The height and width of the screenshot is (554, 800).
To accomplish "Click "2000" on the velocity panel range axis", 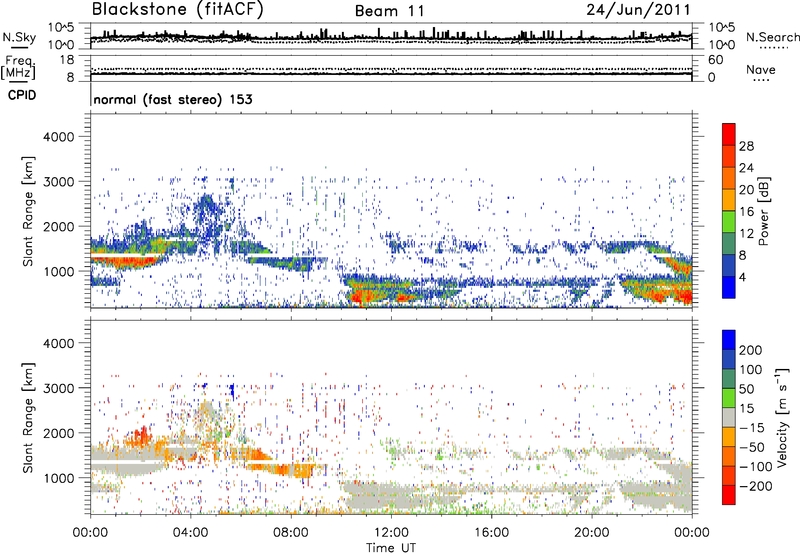I will tap(58, 433).
